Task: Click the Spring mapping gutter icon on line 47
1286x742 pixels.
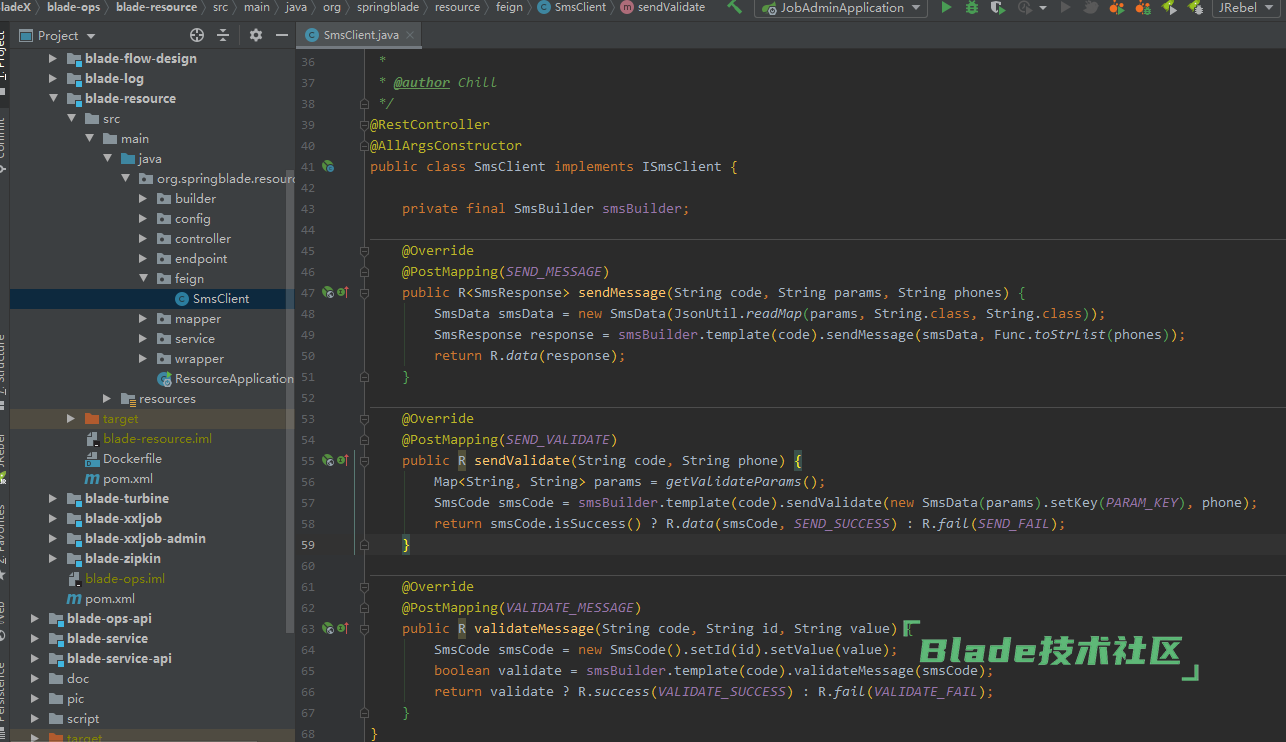Action: [327, 293]
